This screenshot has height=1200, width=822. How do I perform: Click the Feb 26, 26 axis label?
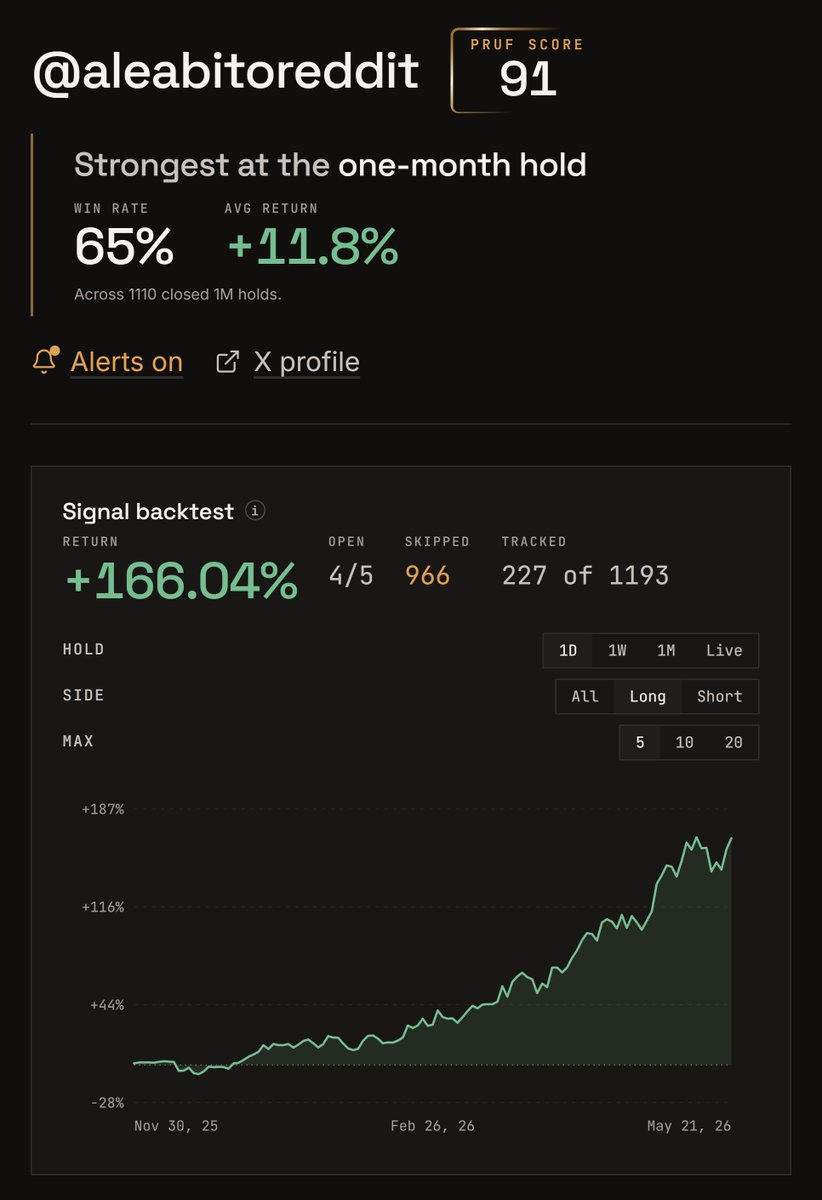433,1126
